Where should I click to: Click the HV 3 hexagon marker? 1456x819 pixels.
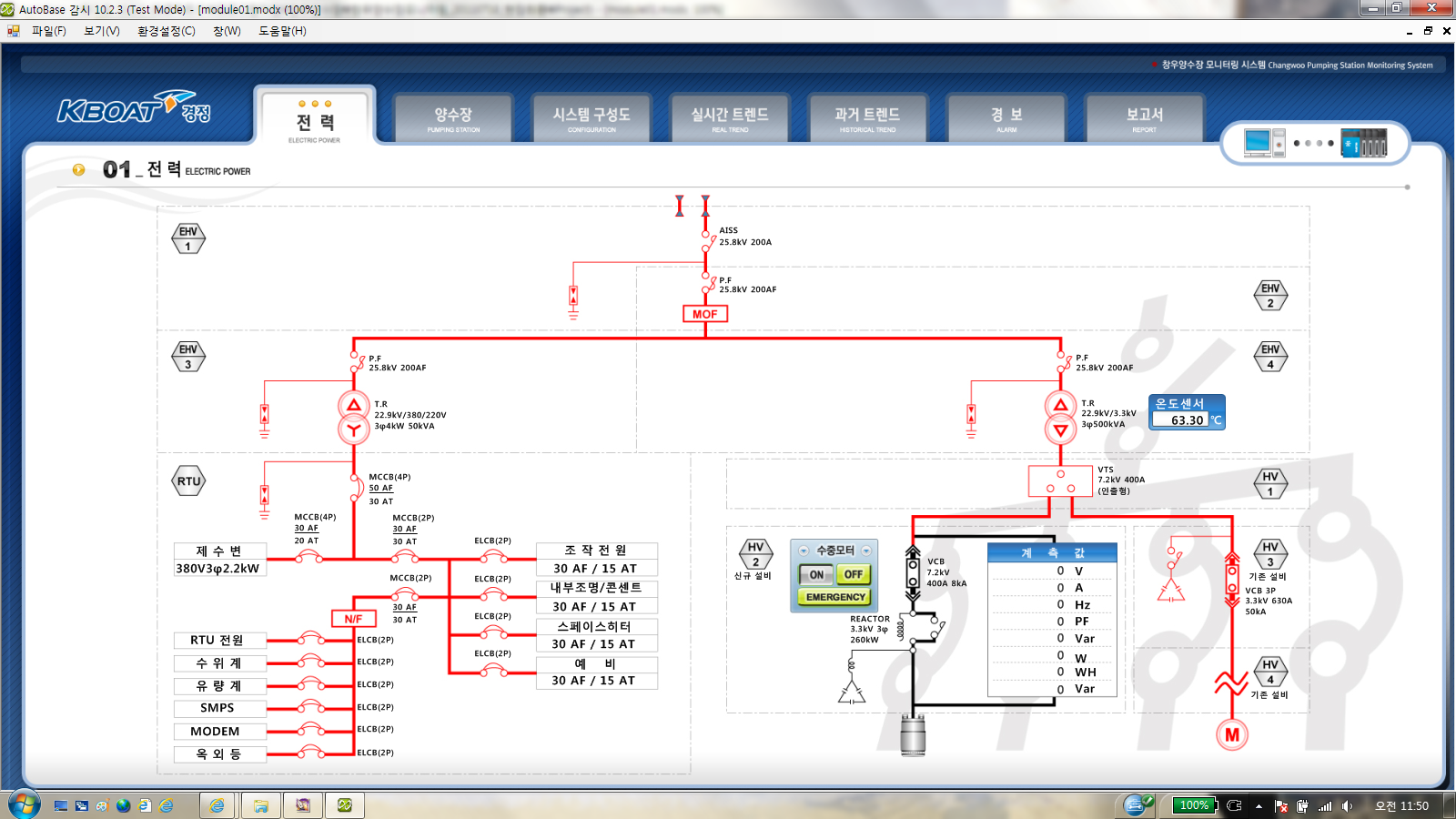click(1270, 554)
